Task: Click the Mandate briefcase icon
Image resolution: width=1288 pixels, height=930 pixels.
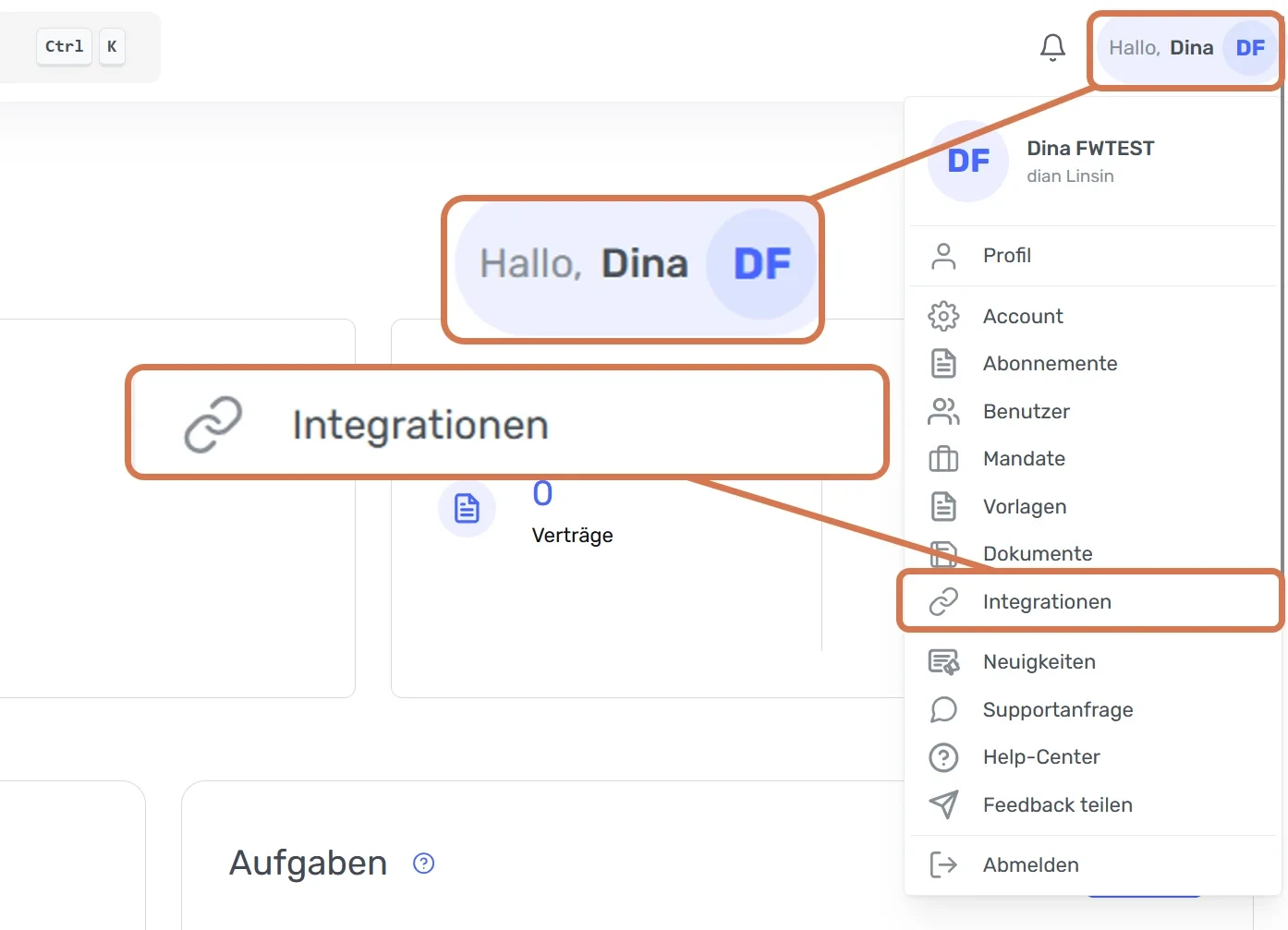Action: click(x=943, y=459)
